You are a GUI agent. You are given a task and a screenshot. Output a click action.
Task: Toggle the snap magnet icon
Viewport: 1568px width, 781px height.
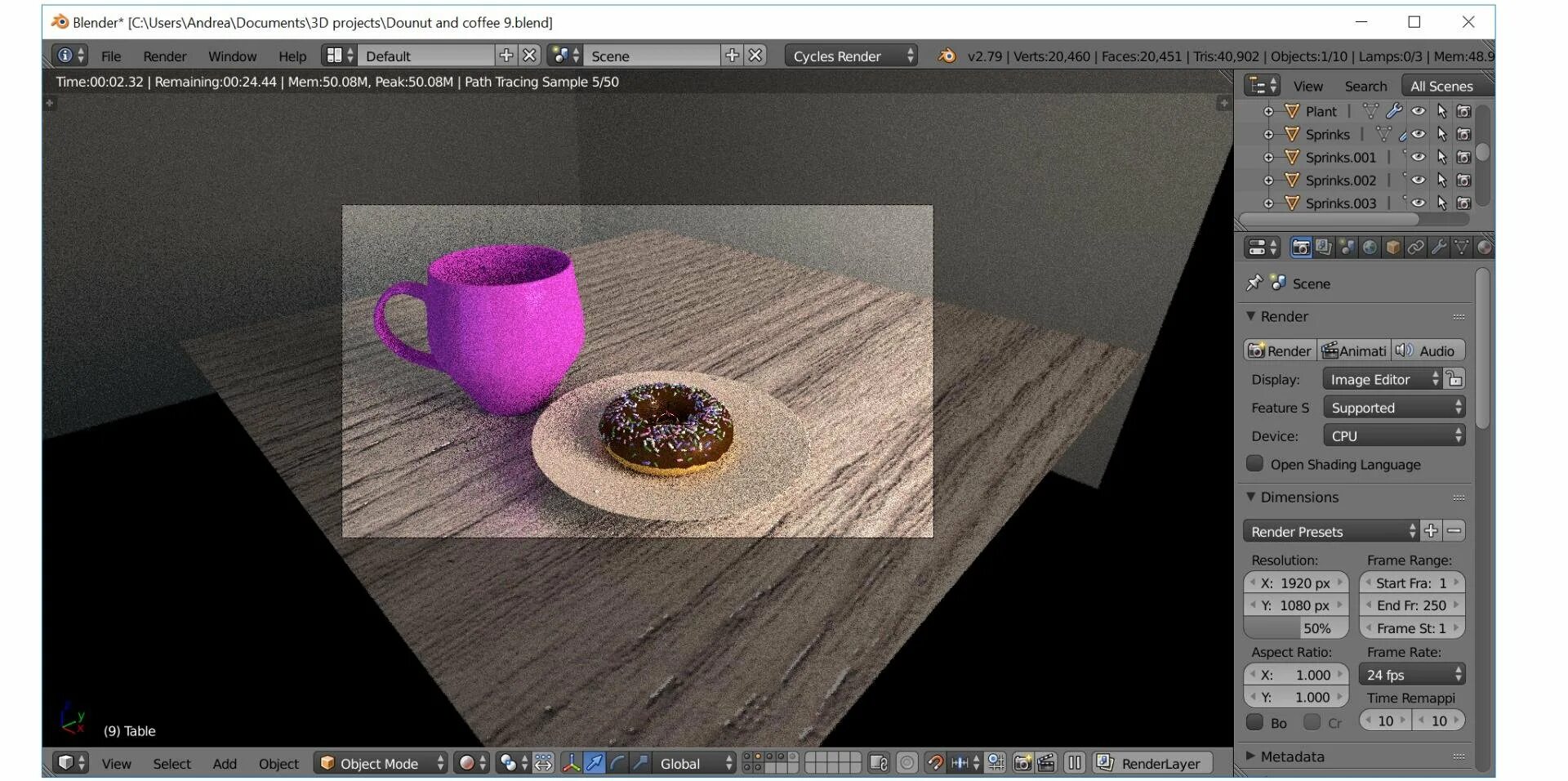(935, 763)
